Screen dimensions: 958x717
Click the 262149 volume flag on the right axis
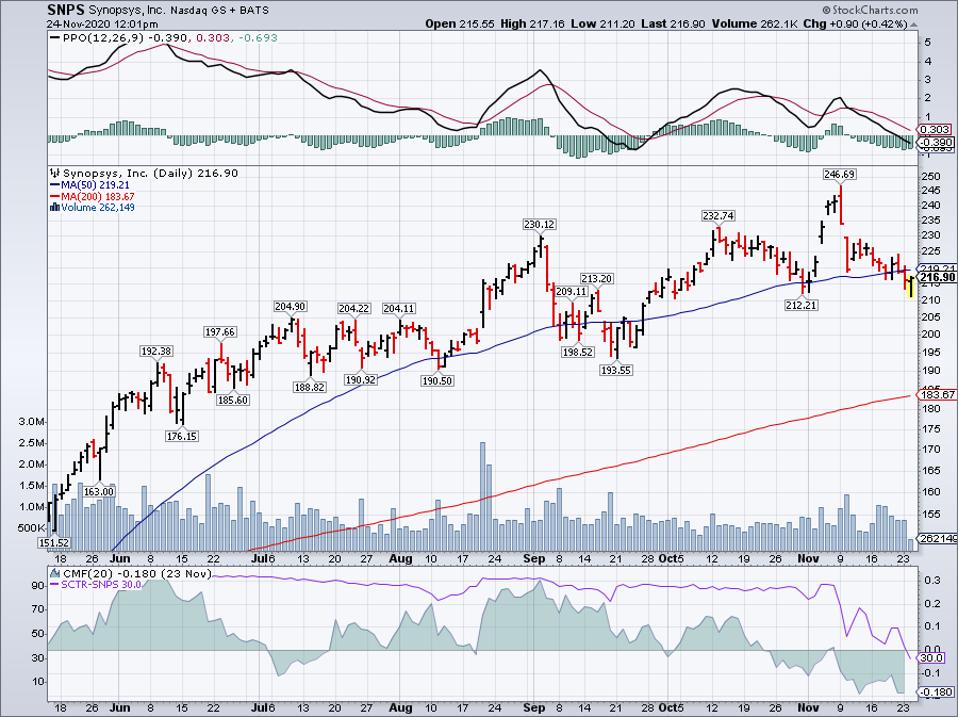point(937,539)
